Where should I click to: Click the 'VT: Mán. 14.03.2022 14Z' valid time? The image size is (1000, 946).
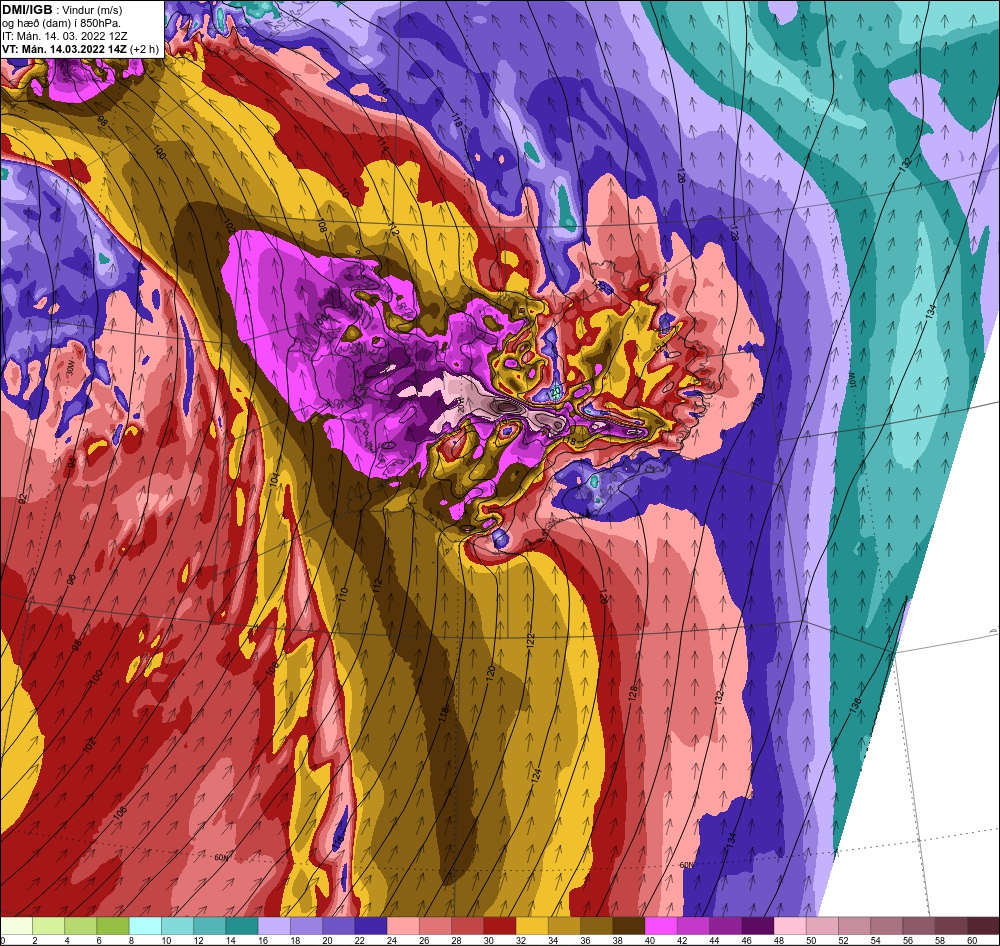pos(64,49)
